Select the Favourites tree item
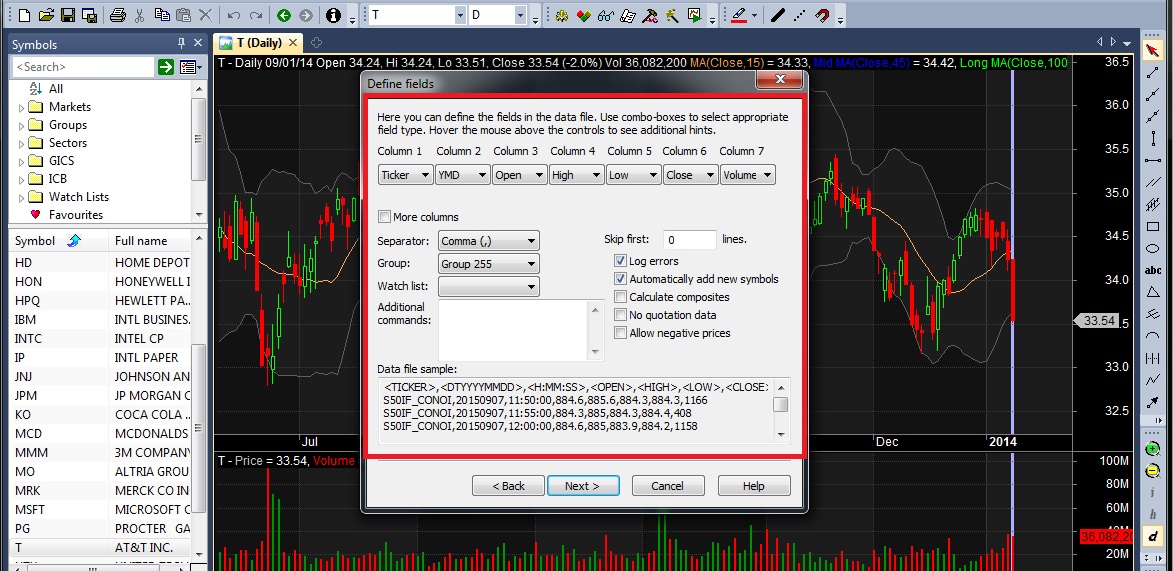The height and width of the screenshot is (571, 1173). [76, 215]
